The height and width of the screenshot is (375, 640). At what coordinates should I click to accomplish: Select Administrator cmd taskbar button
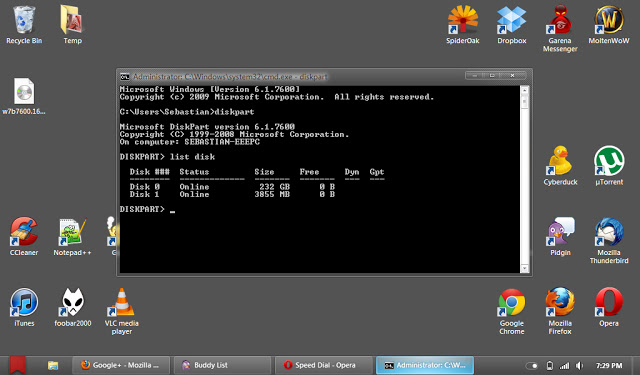(425, 365)
